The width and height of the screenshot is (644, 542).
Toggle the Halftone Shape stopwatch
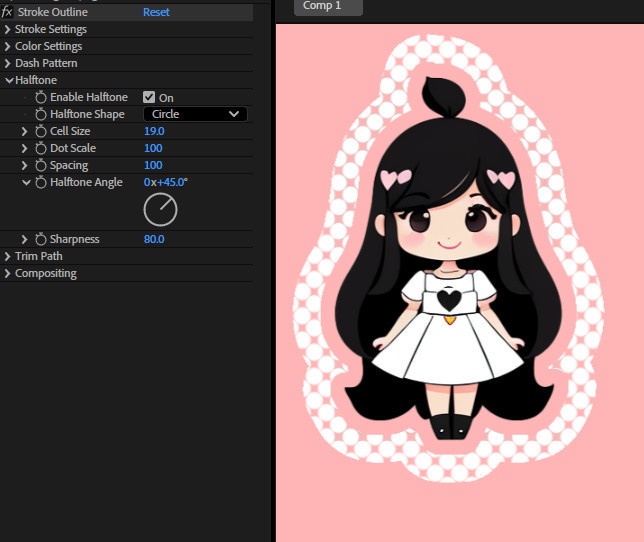tap(41, 114)
